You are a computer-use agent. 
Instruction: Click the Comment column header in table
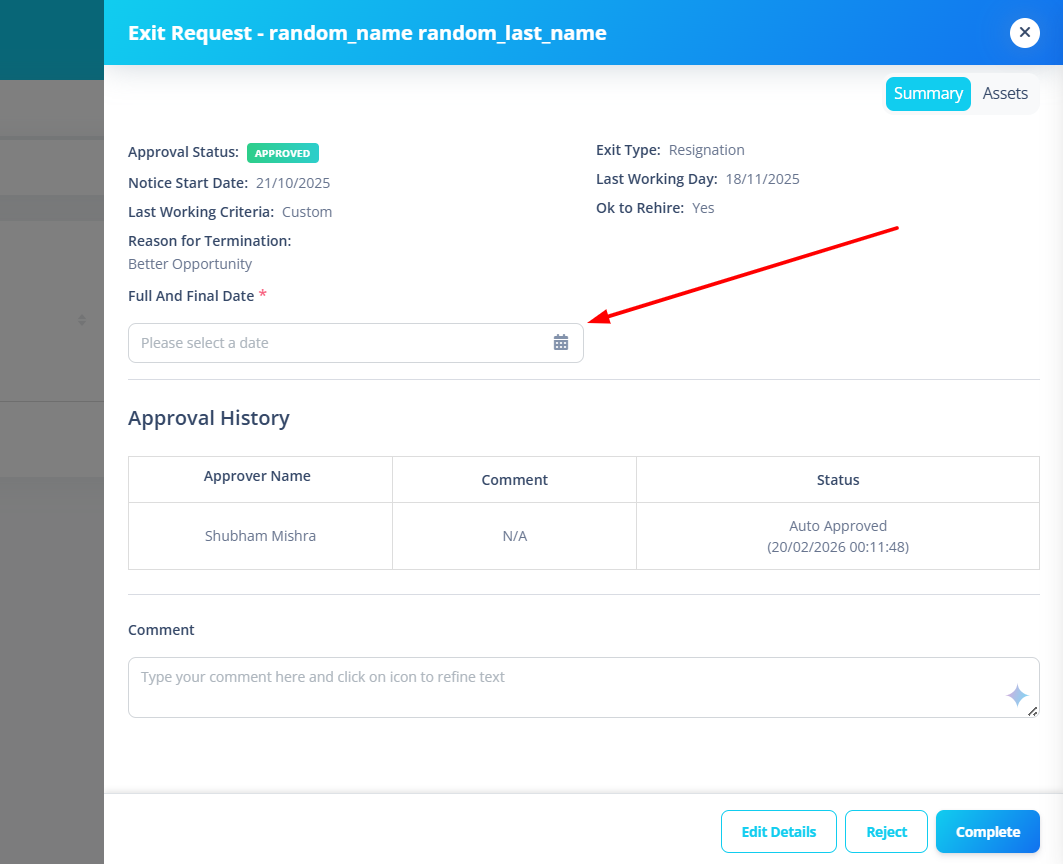[515, 480]
